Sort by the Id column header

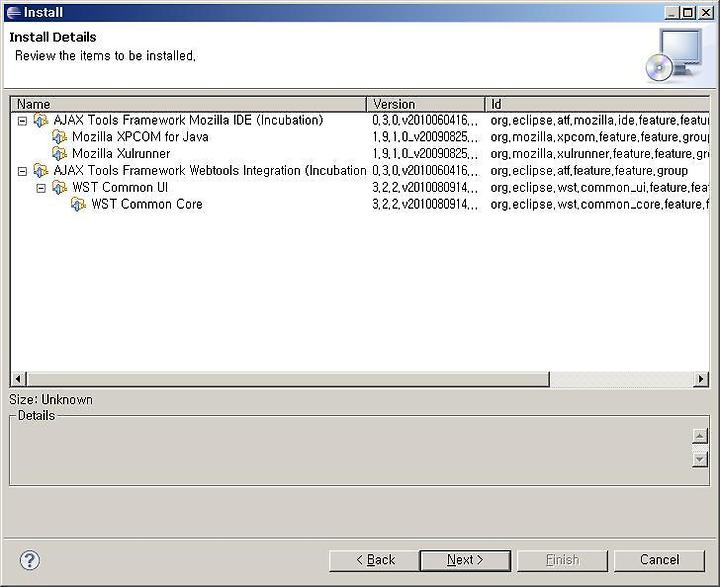[x=597, y=104]
